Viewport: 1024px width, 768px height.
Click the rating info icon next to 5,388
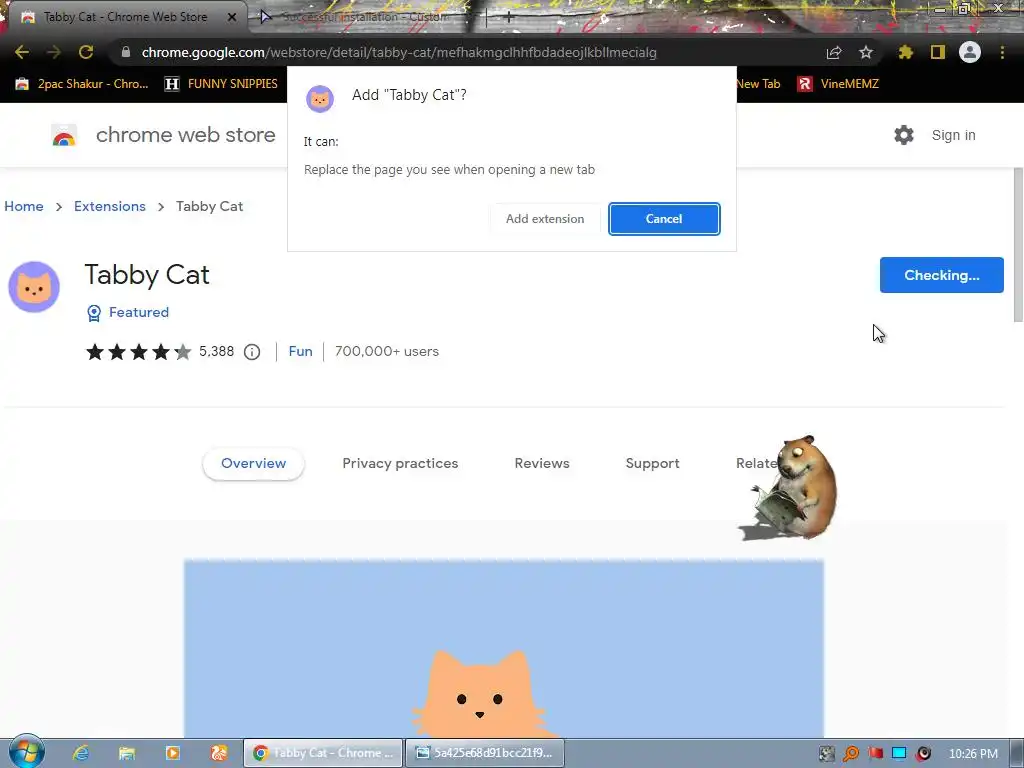point(252,352)
